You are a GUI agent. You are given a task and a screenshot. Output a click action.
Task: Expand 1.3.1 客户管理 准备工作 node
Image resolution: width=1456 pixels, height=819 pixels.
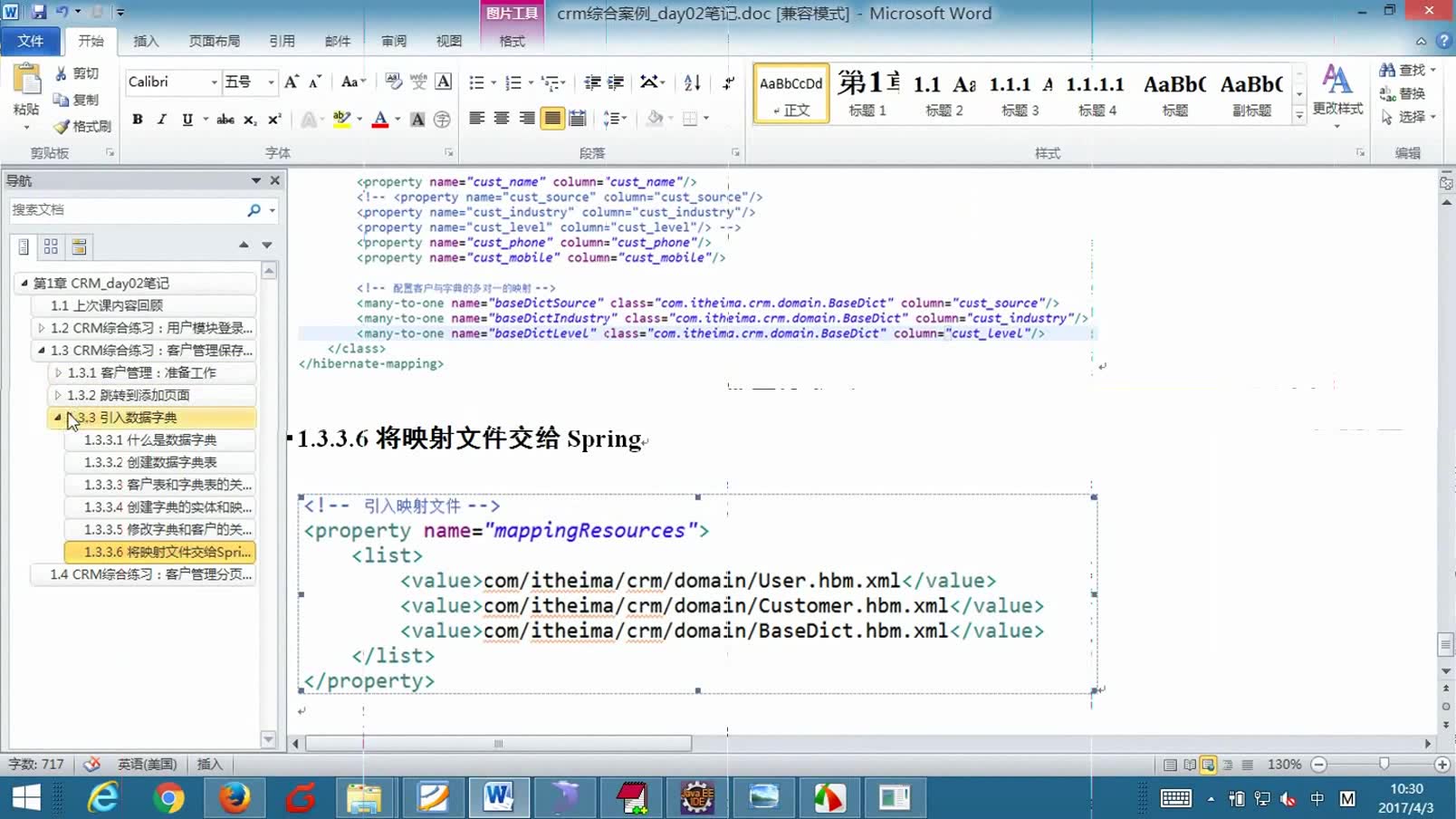(58, 372)
